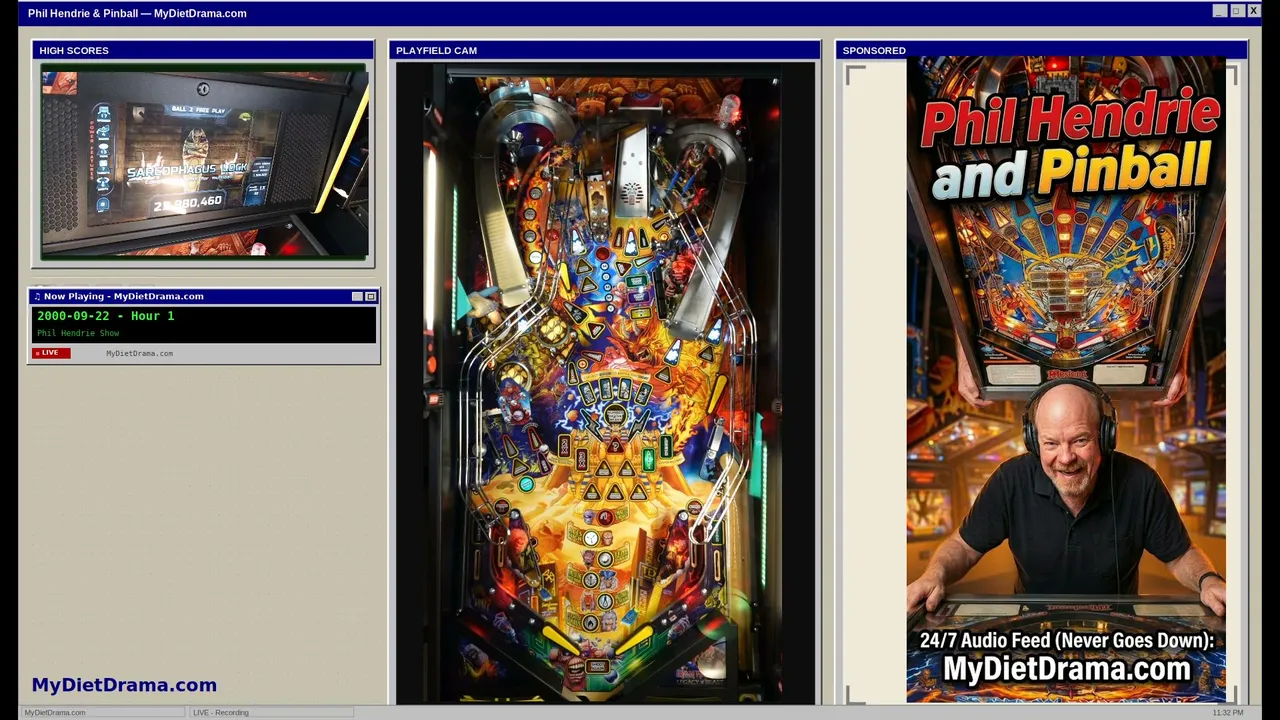The image size is (1280, 720).
Task: Click the playfield camera video feed
Action: coord(605,383)
